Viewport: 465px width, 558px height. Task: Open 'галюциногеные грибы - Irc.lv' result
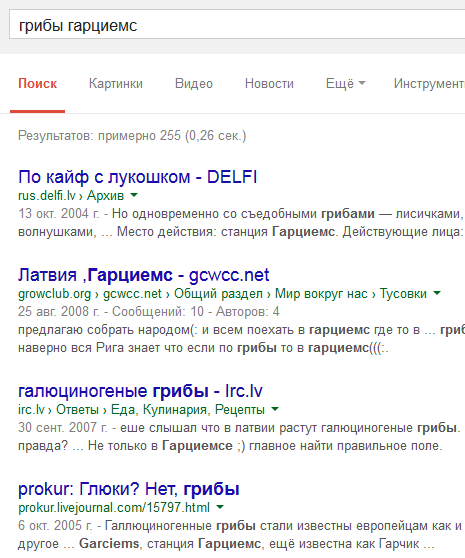[x=140, y=391]
